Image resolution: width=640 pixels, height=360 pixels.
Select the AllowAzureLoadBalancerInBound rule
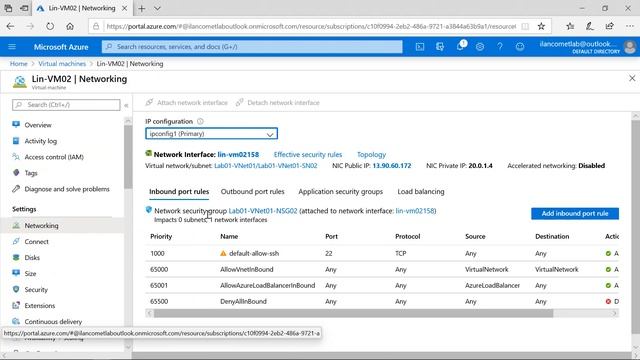(382, 285)
